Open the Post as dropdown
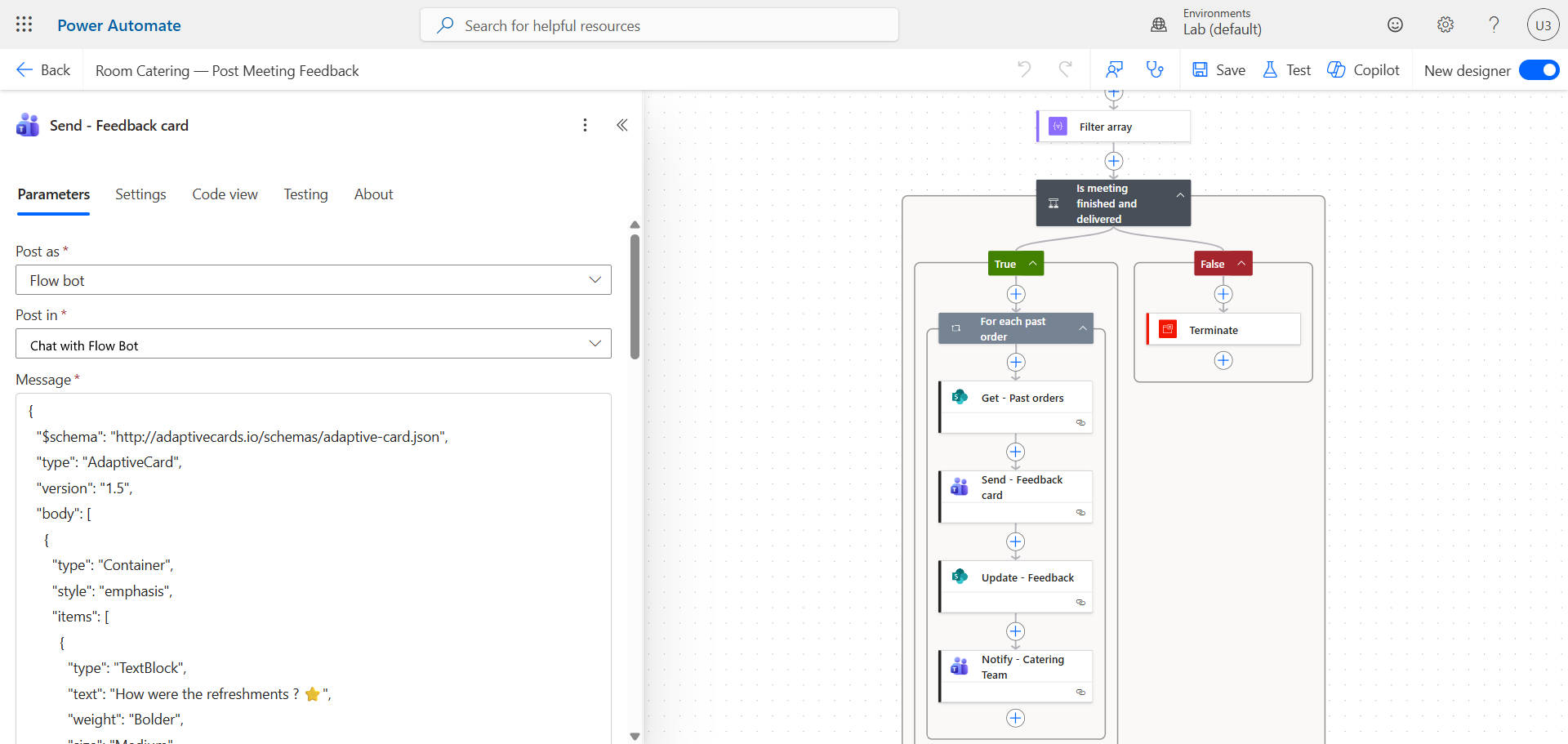 coord(314,280)
